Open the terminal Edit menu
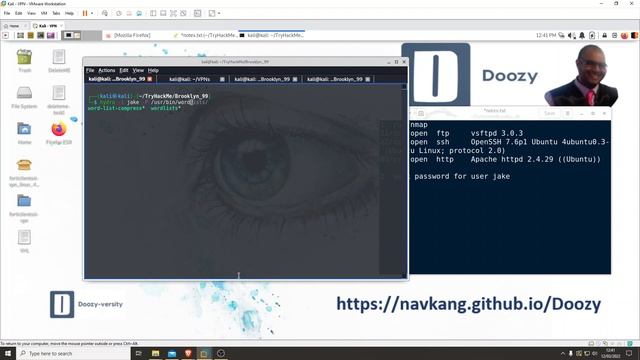640x360 pixels. pyautogui.click(x=124, y=70)
